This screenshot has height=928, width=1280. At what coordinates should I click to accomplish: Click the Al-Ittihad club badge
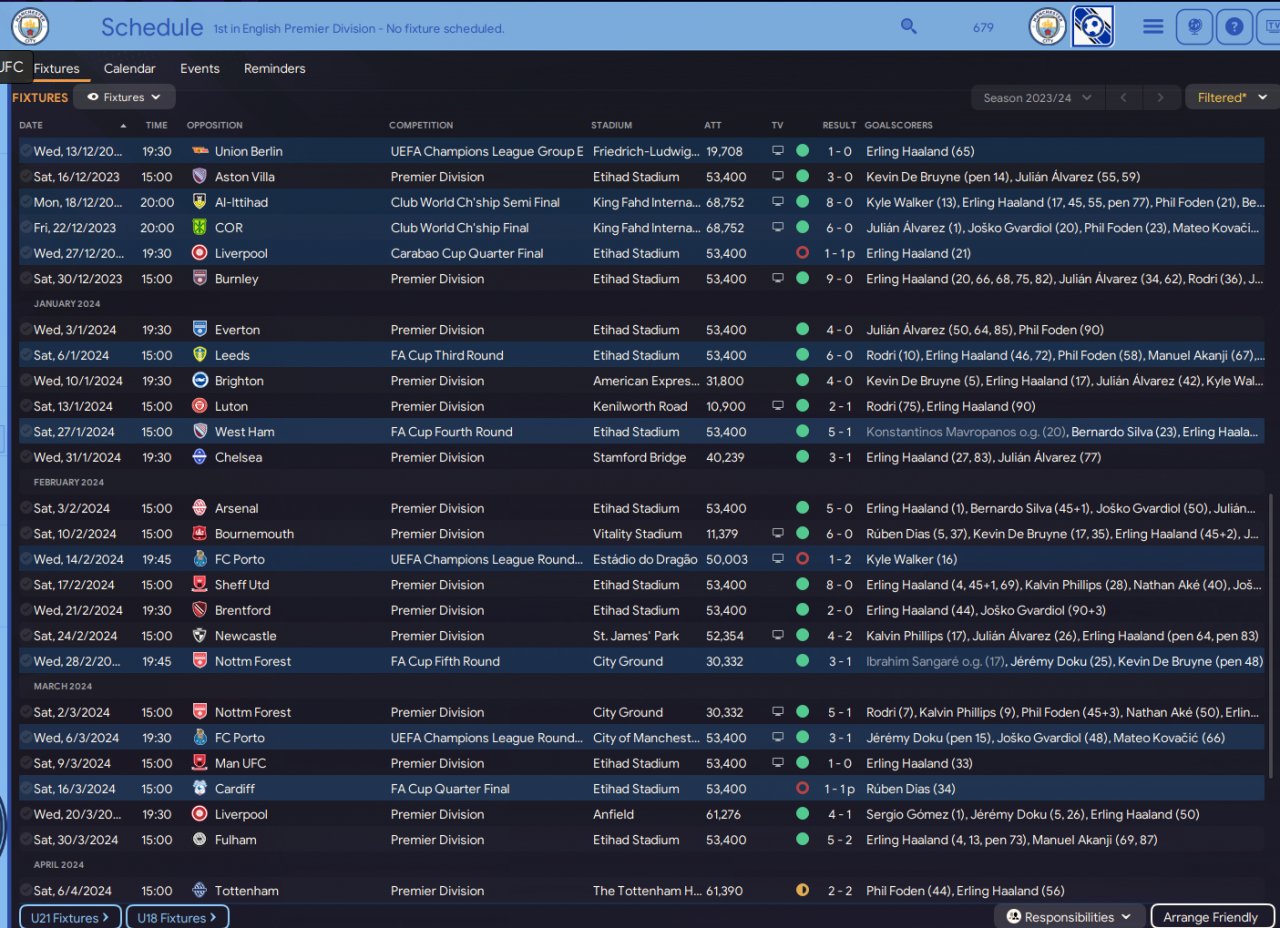tap(200, 202)
